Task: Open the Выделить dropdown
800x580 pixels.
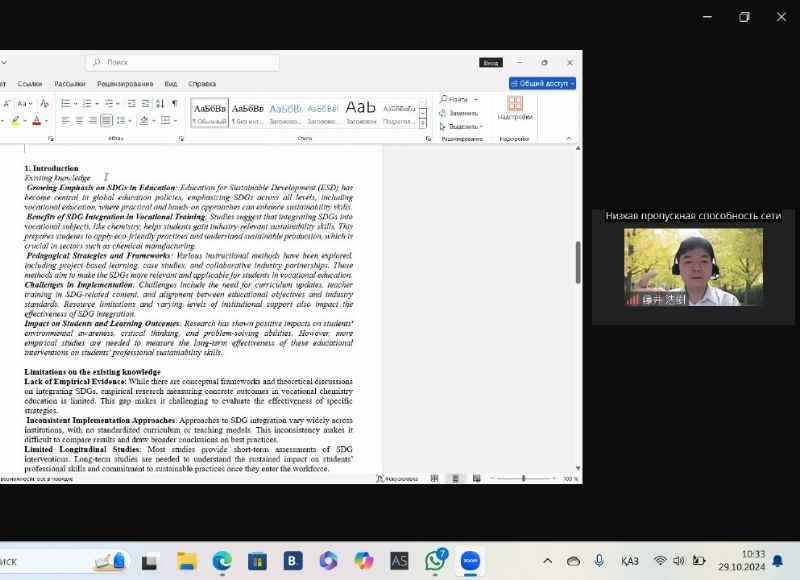Action: 462,127
